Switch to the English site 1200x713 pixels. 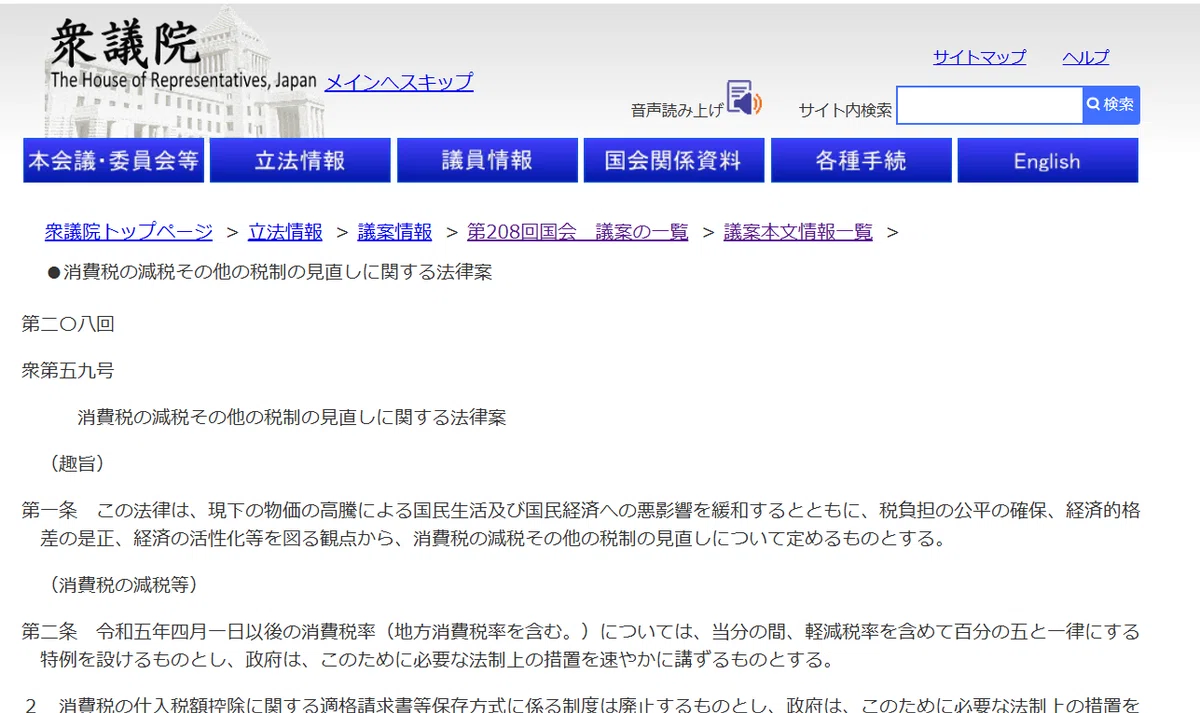point(1047,160)
